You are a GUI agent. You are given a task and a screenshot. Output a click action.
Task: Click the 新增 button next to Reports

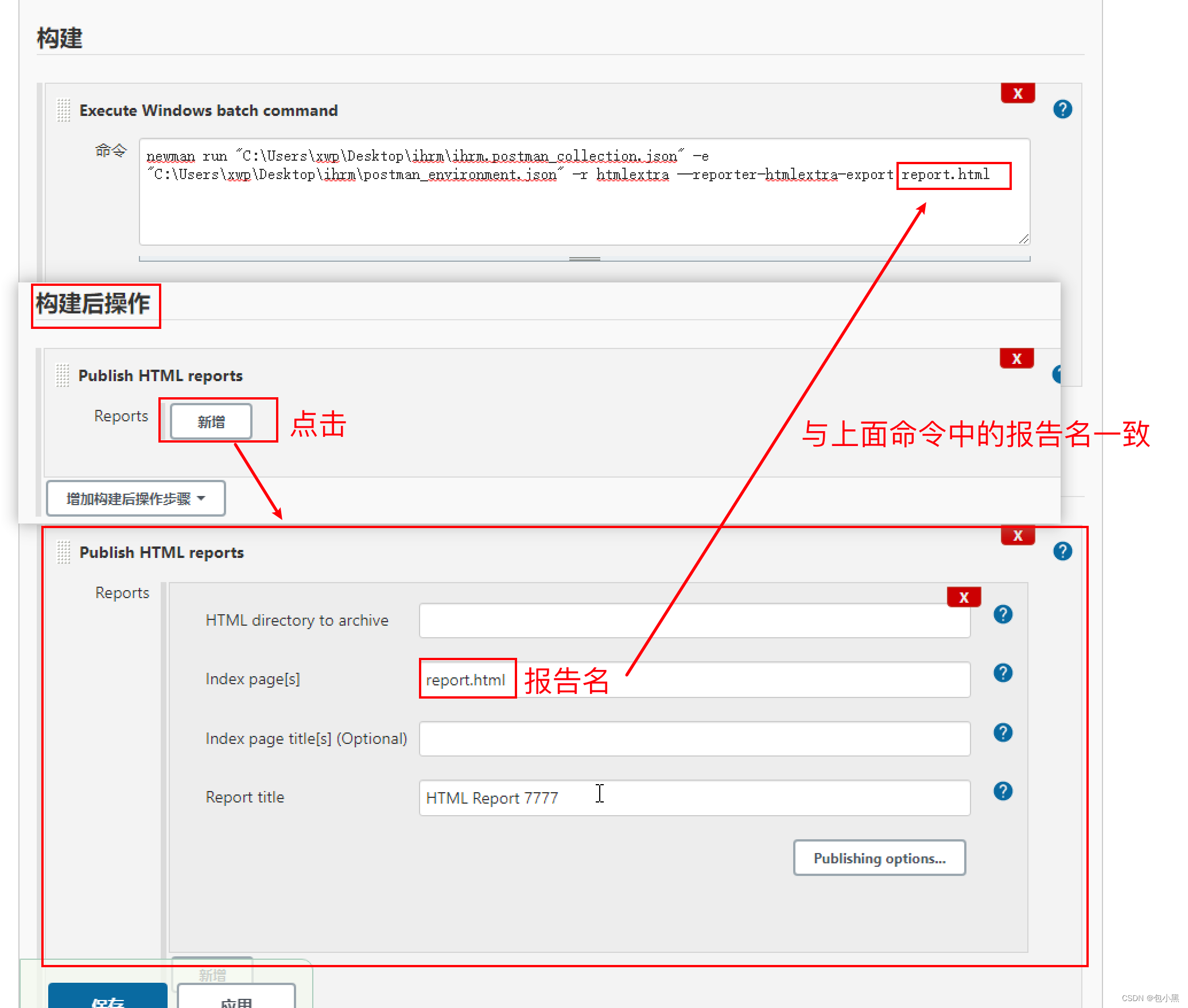(x=211, y=421)
